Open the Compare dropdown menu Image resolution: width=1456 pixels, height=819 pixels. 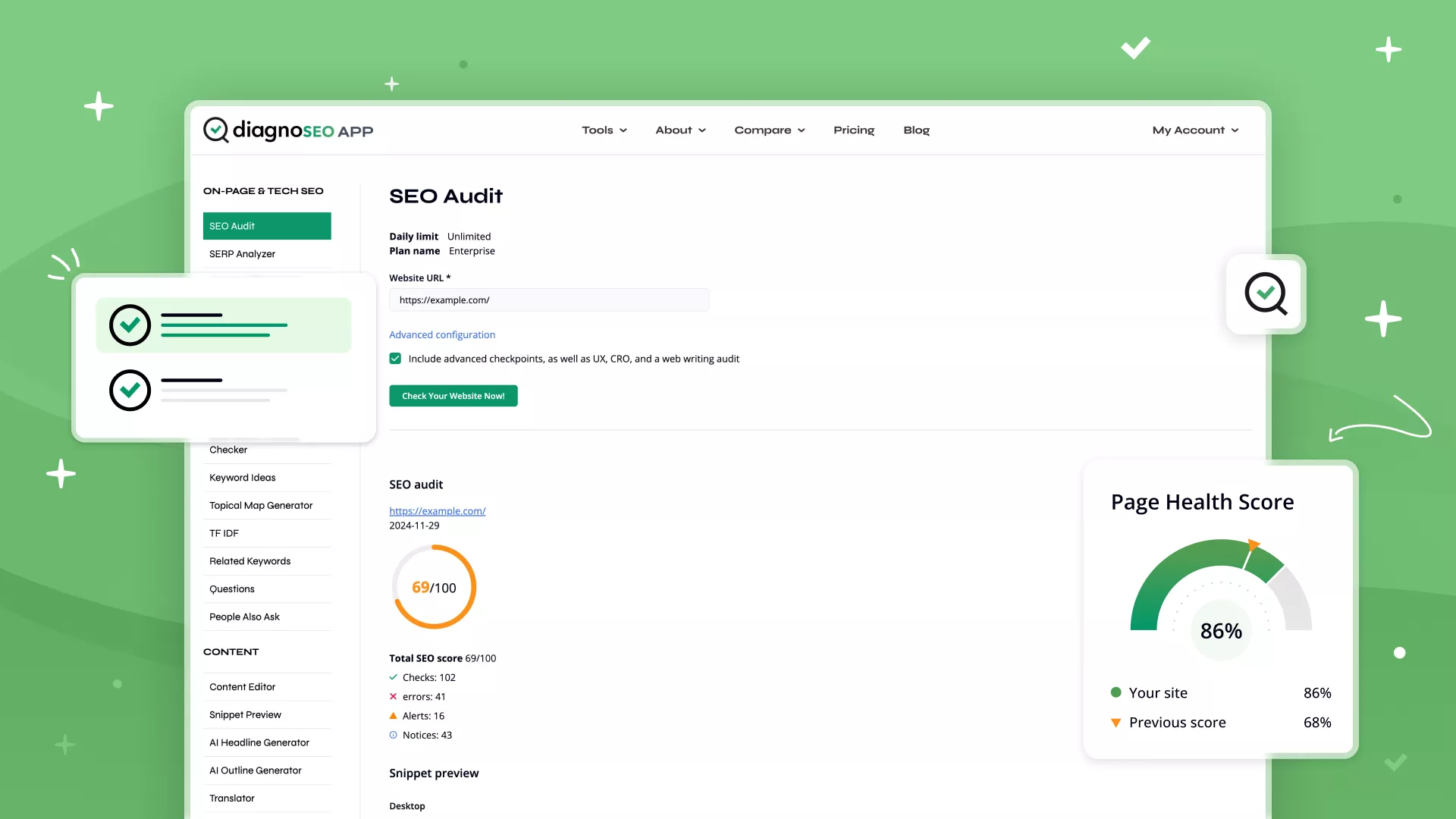769,130
